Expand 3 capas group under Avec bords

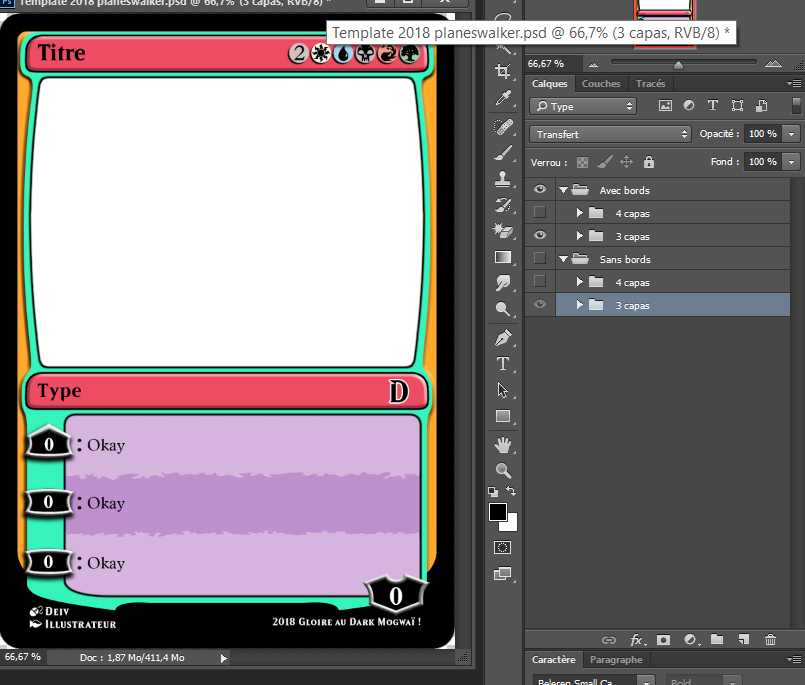(x=580, y=236)
